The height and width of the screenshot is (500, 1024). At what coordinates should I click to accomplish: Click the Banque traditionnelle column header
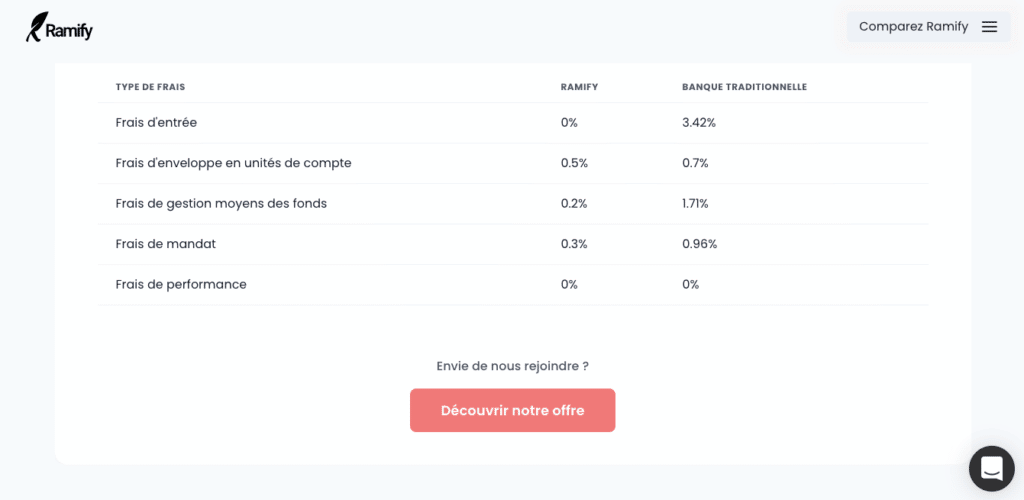point(744,87)
